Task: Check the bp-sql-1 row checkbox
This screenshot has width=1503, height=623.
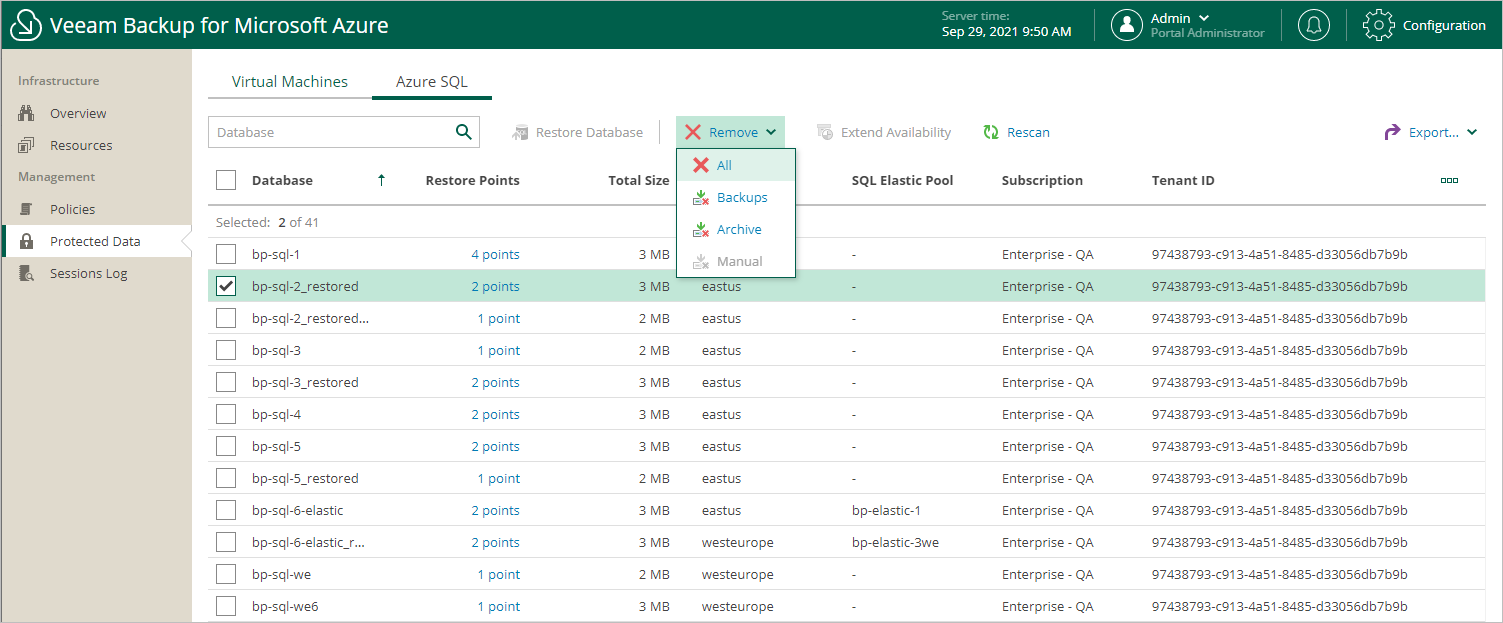Action: pos(226,254)
